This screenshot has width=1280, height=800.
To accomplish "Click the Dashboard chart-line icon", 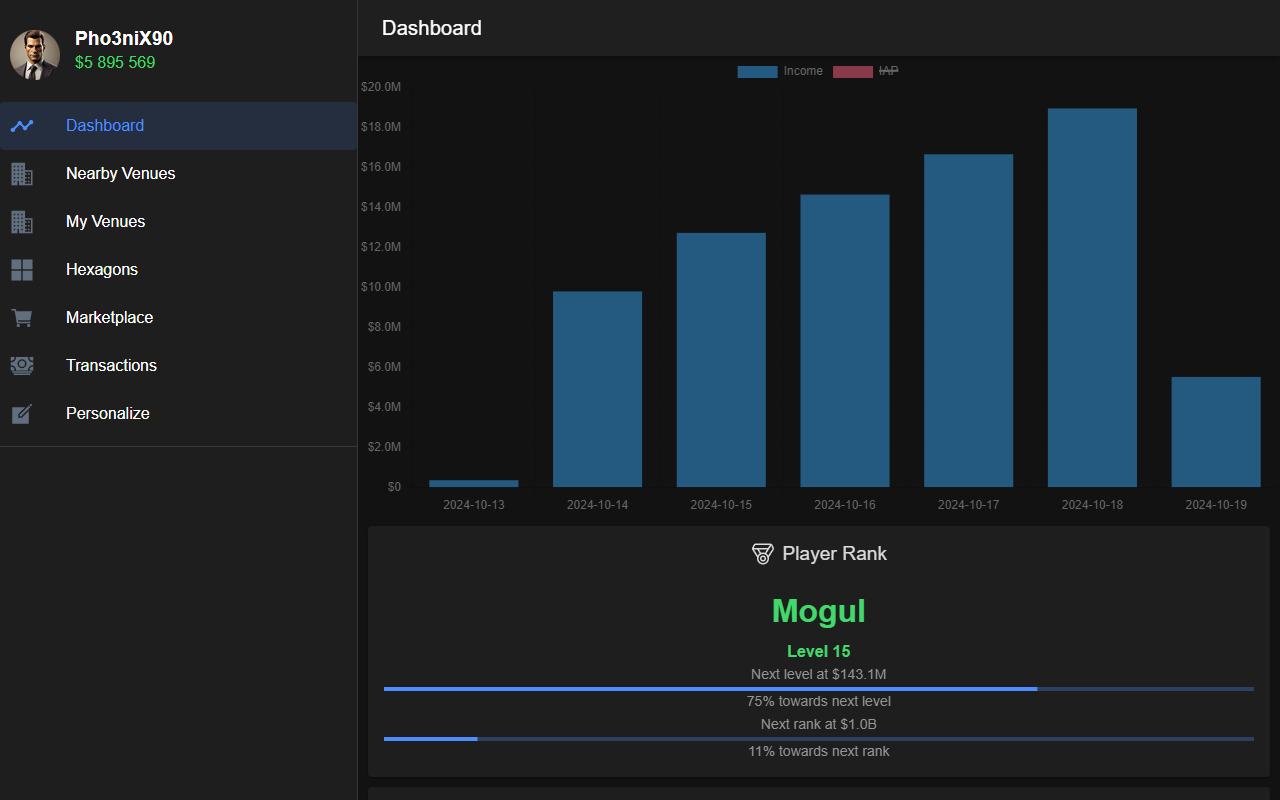I will click(22, 126).
